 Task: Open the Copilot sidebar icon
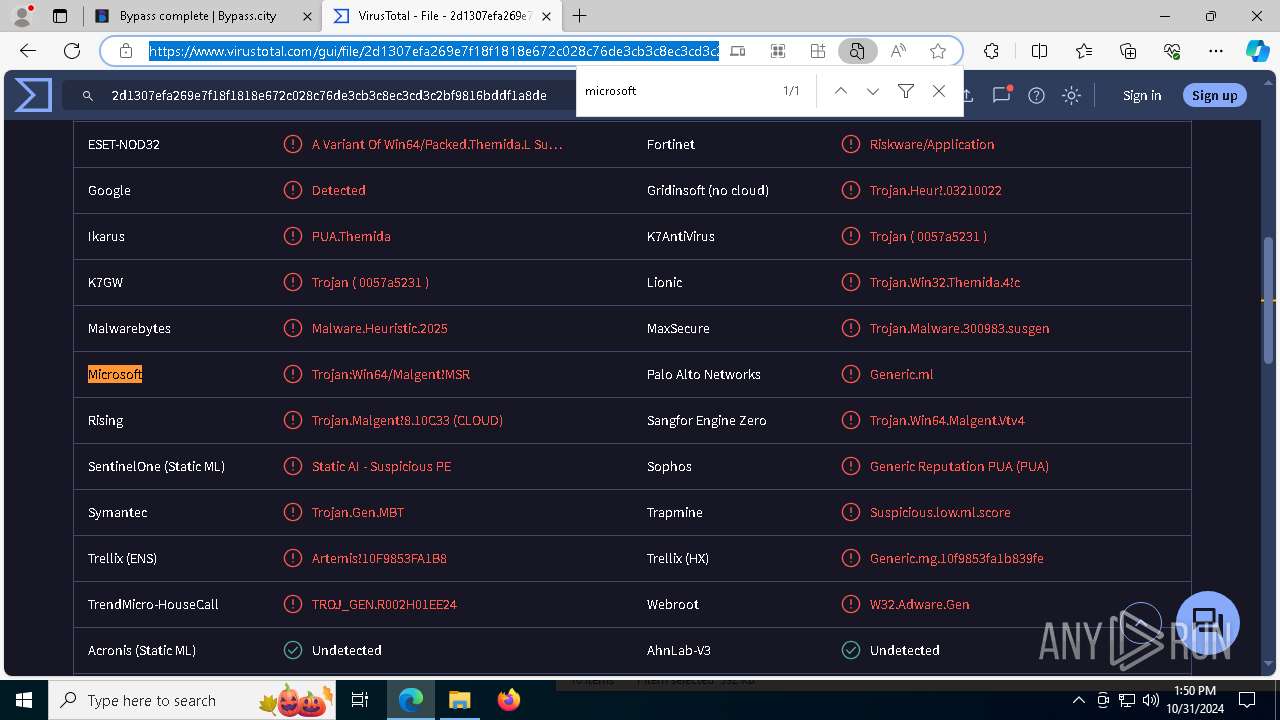[1257, 51]
